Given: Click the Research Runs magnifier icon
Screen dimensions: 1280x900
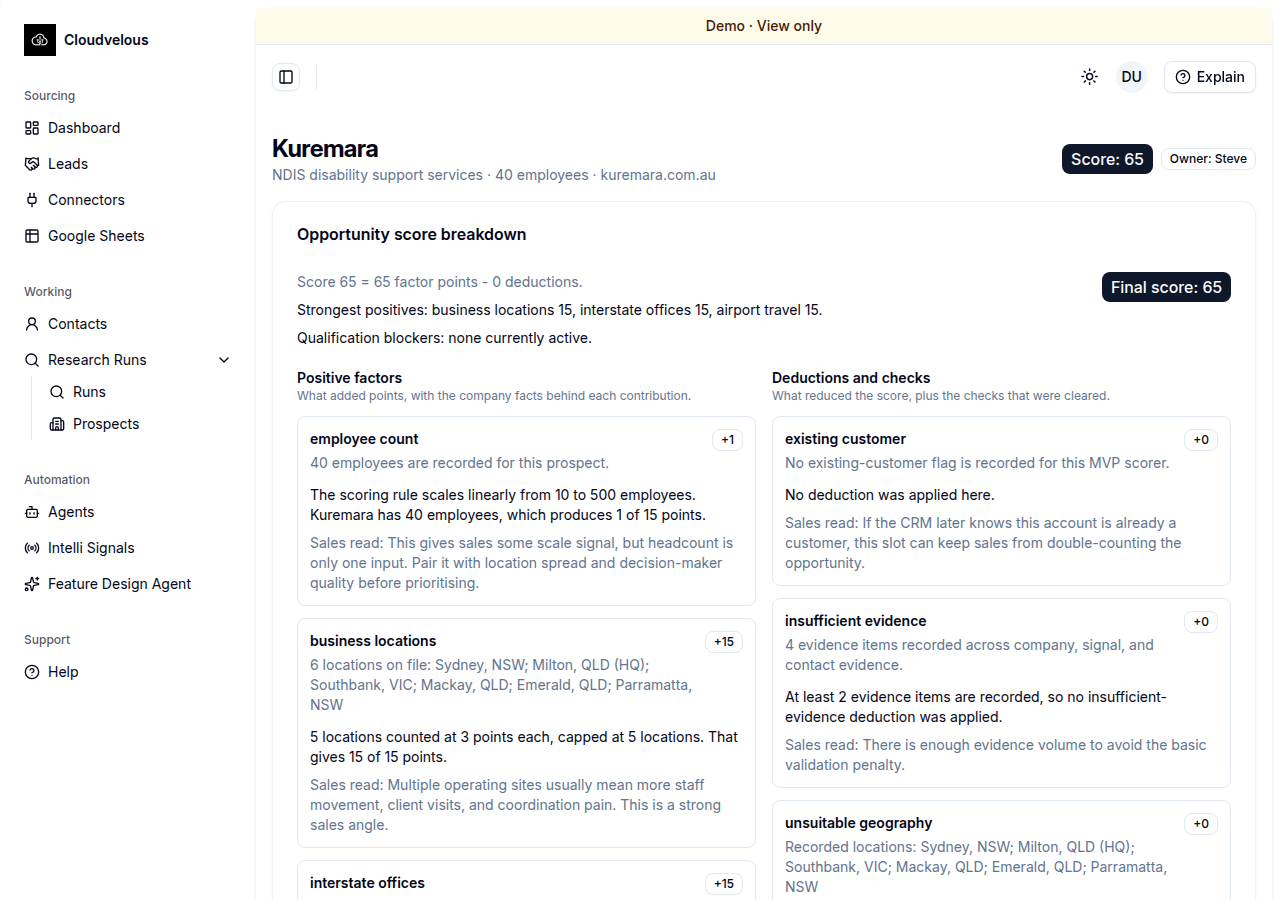Looking at the screenshot, I should 32,360.
